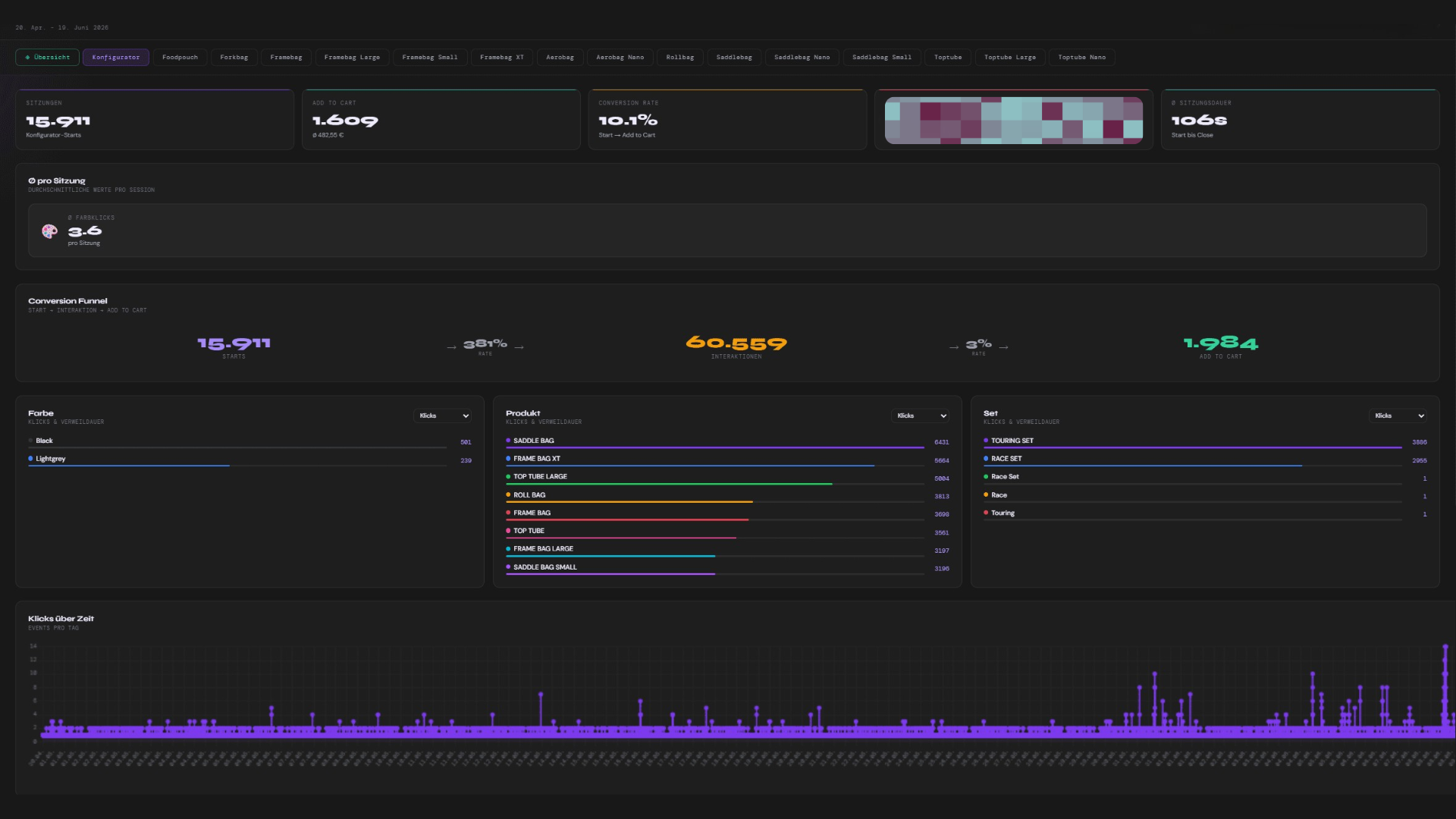
Task: Select the Saddlebag Nano tab
Action: [802, 58]
